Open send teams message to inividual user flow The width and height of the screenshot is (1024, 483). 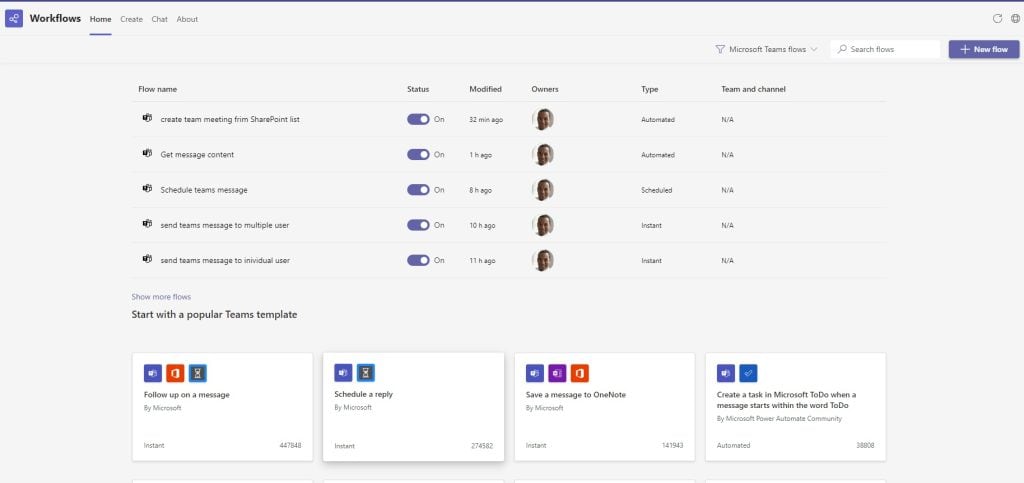225,260
